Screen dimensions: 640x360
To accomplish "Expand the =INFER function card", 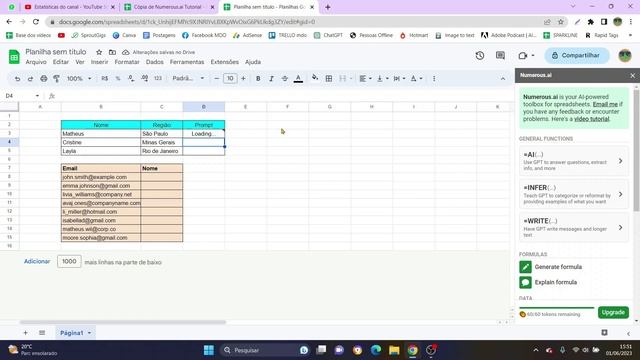I will tap(573, 194).
